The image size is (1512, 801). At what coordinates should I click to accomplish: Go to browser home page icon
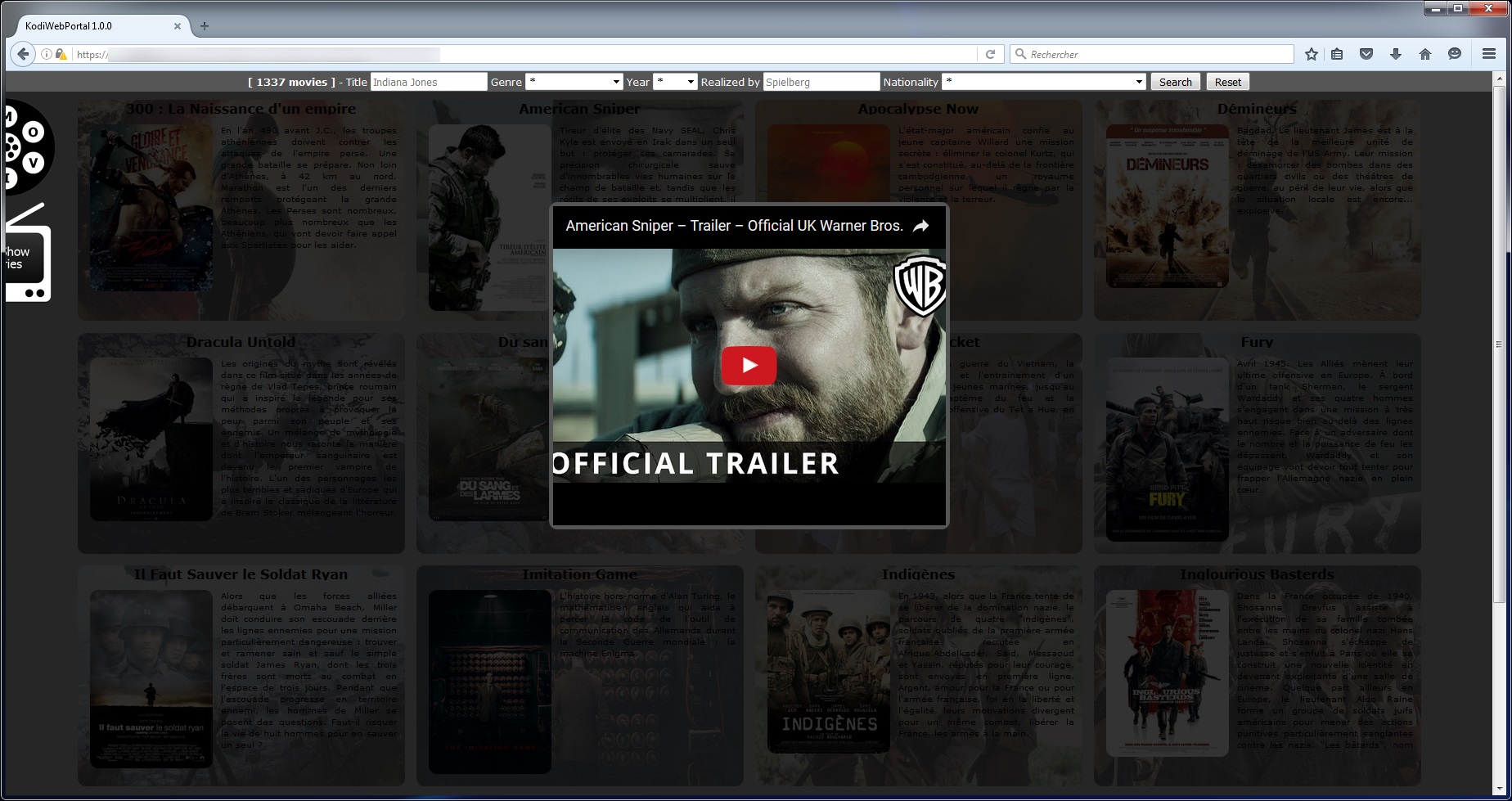pos(1425,54)
